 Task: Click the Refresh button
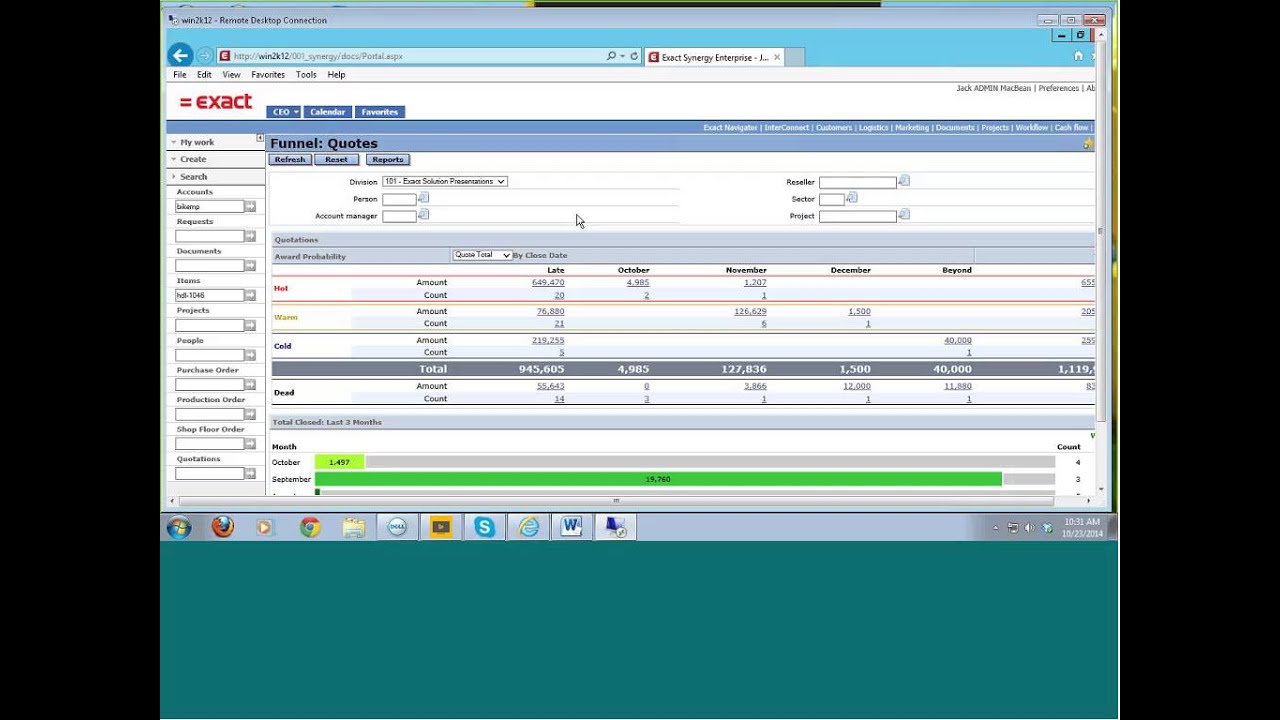[x=290, y=160]
